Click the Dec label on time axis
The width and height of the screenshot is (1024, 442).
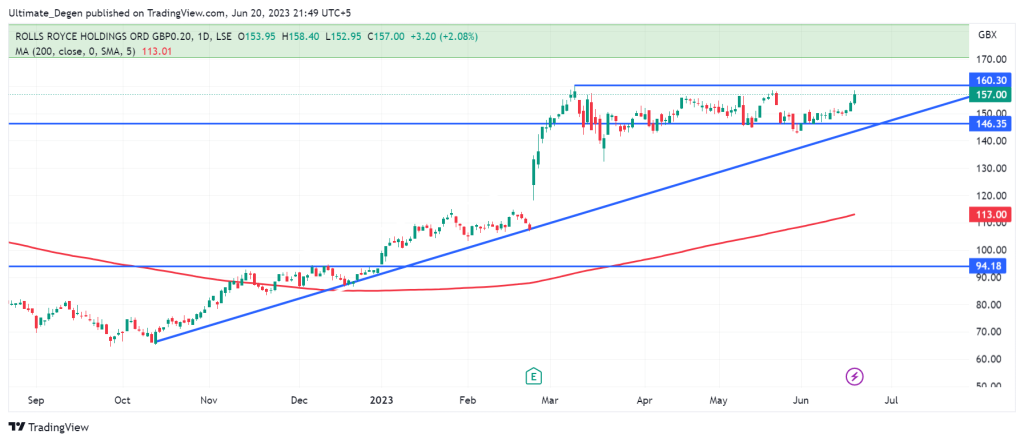click(298, 402)
